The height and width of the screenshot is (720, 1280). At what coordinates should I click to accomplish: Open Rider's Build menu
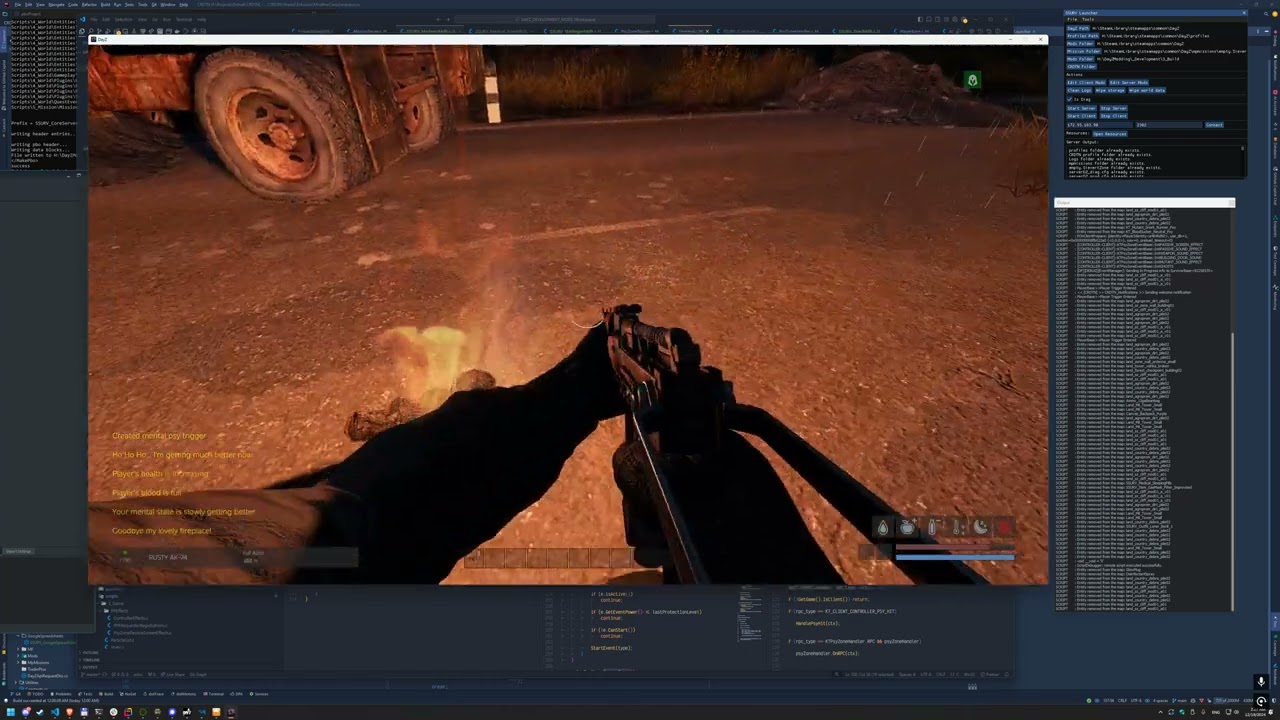coord(105,5)
